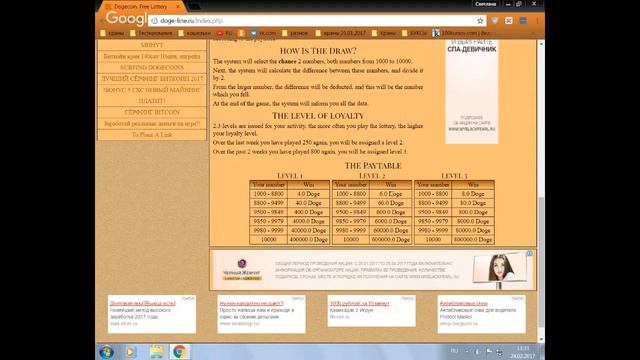Click the 'HOW IS THE DRAW?' heading
Viewport: 640px width, 360px height.
point(318,51)
